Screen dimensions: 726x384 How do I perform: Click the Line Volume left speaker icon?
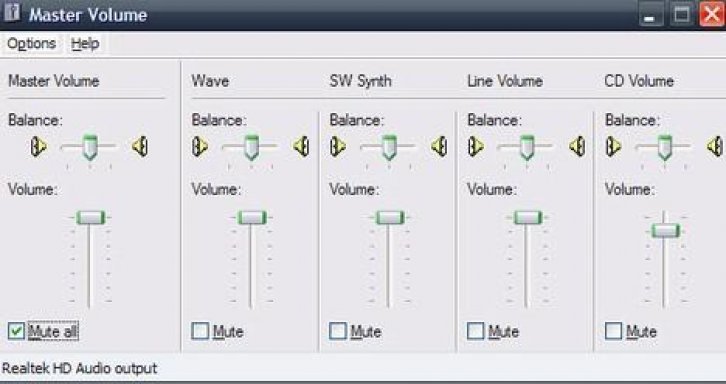pos(476,147)
